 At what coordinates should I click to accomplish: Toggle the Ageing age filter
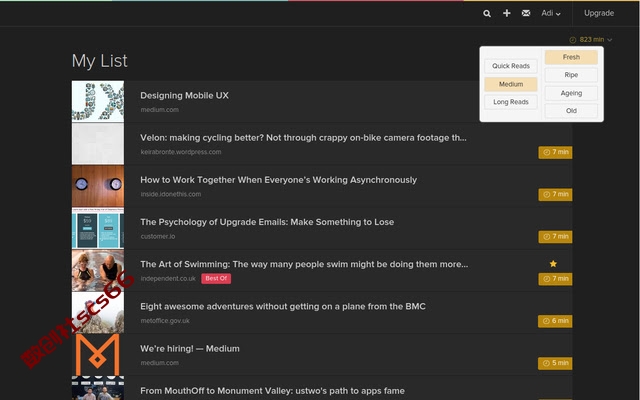571,93
